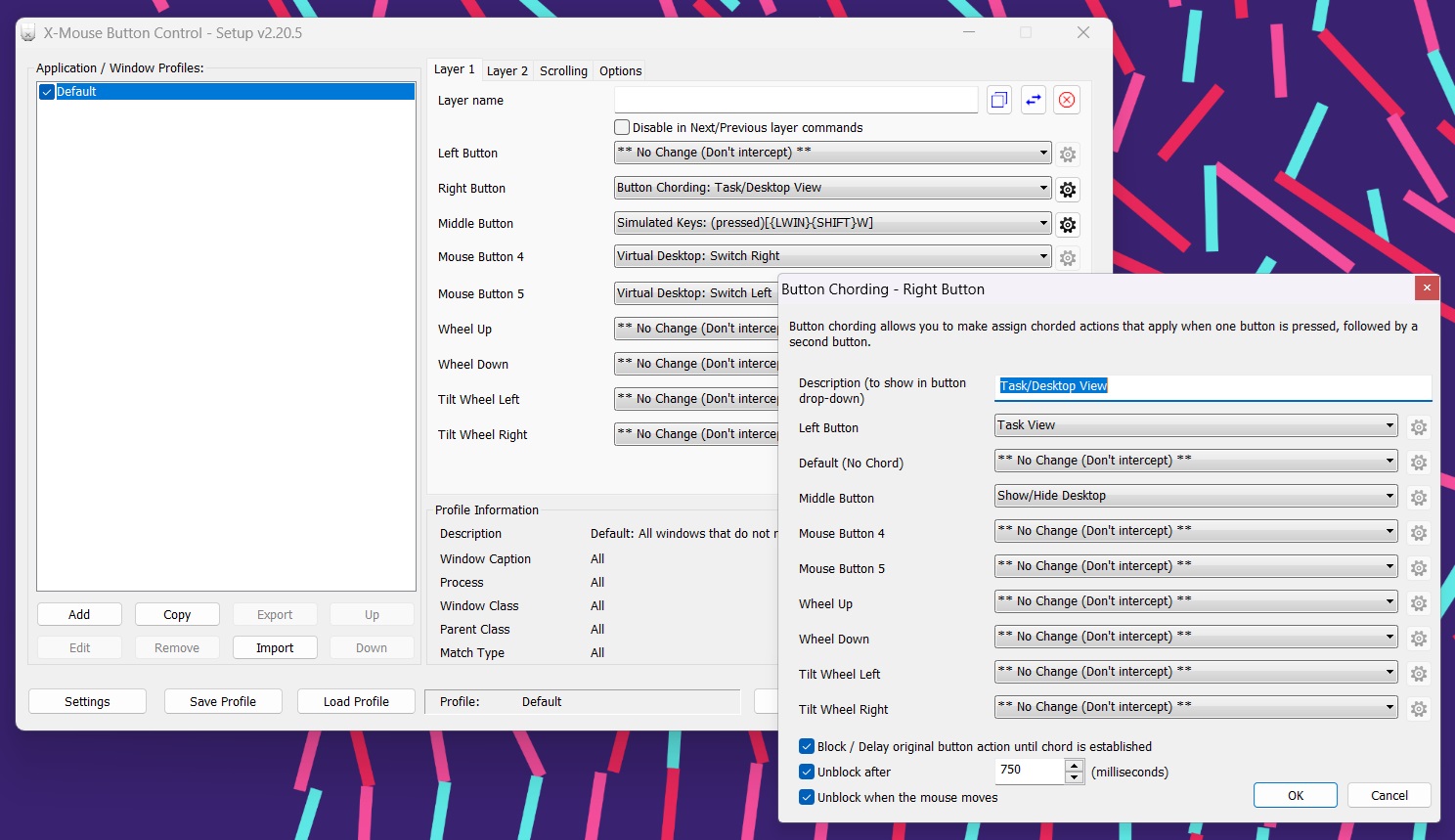Click chording dialog gear for Tilt Wheel Right
The height and width of the screenshot is (840, 1455).
(1419, 709)
